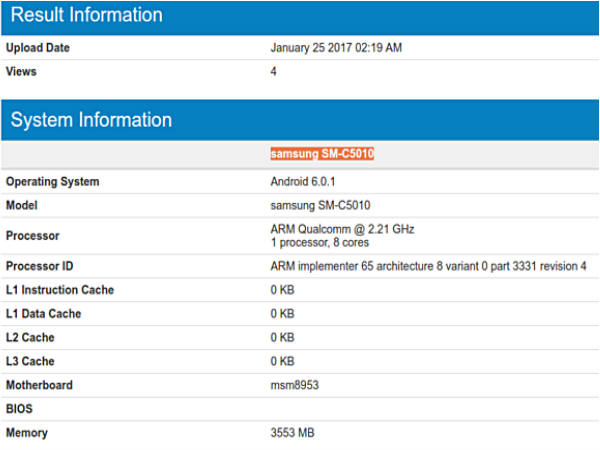Click the 3553 MB memory value

pyautogui.click(x=292, y=433)
